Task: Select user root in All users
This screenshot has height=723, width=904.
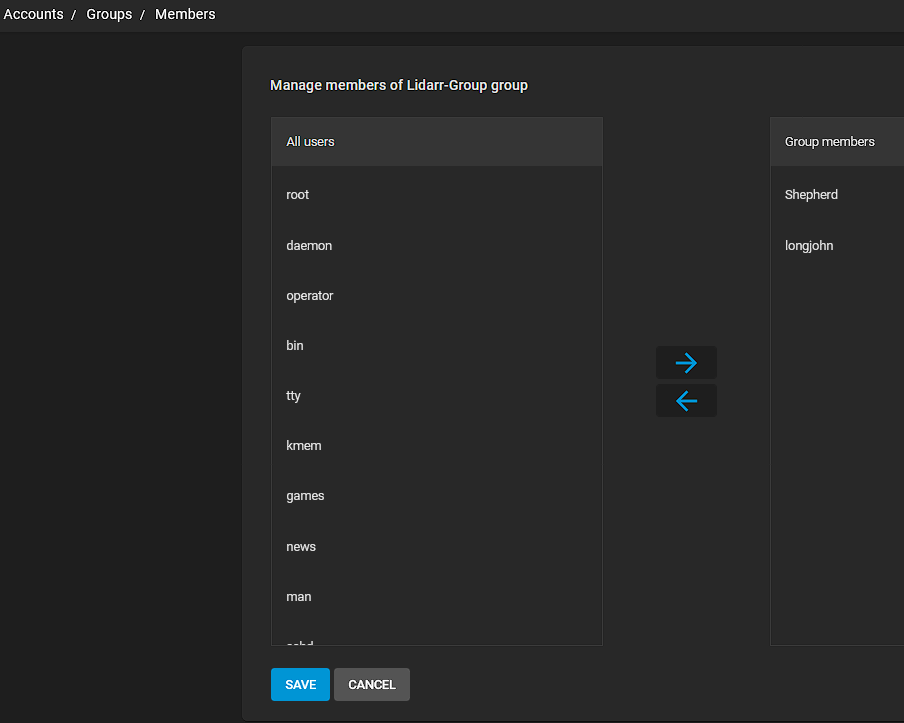Action: [x=436, y=195]
